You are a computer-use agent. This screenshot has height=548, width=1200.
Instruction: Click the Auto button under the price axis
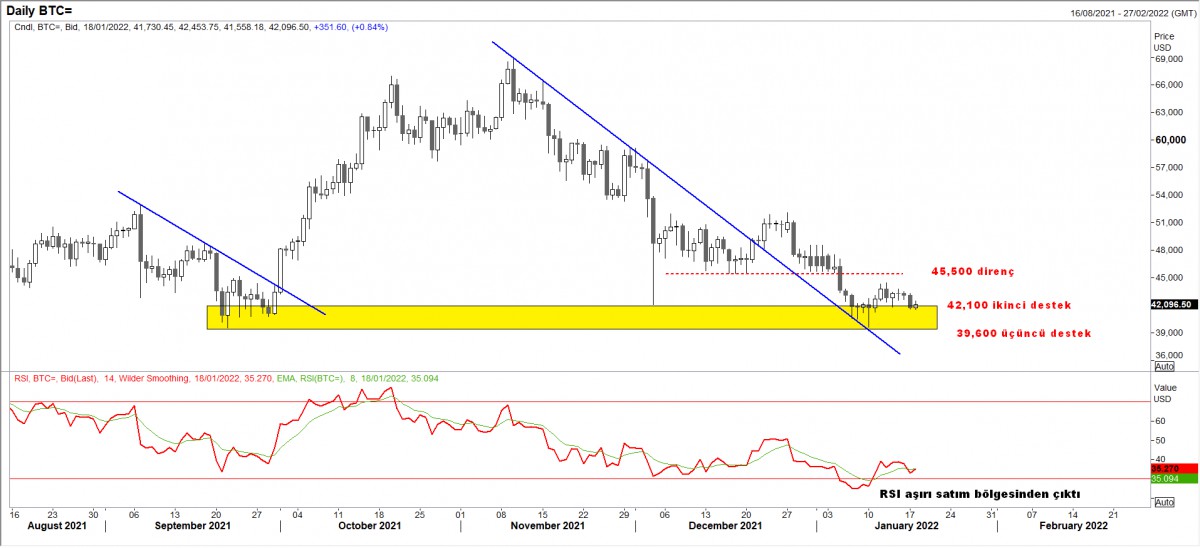1163,367
